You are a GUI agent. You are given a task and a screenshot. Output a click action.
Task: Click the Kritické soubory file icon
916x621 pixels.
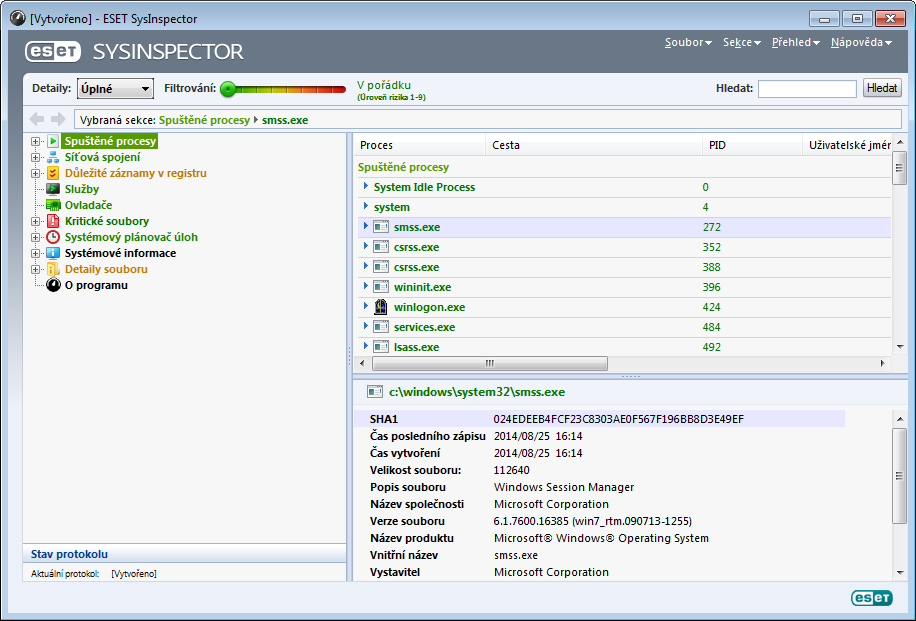coord(53,221)
